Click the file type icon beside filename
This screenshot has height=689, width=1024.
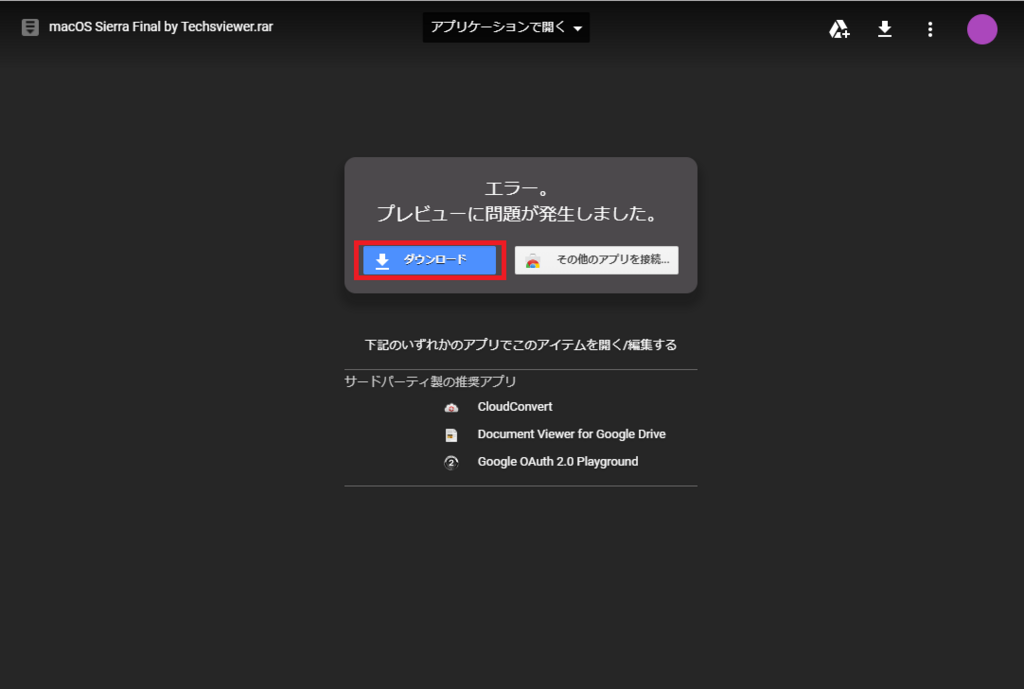tap(29, 28)
